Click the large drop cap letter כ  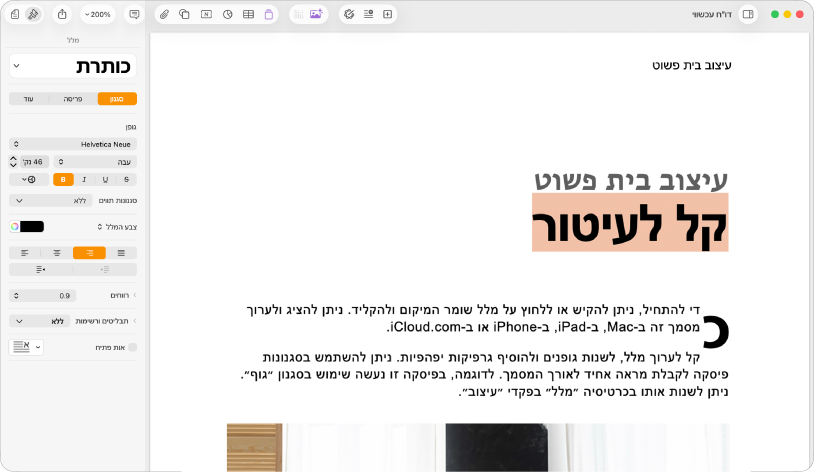coord(716,332)
